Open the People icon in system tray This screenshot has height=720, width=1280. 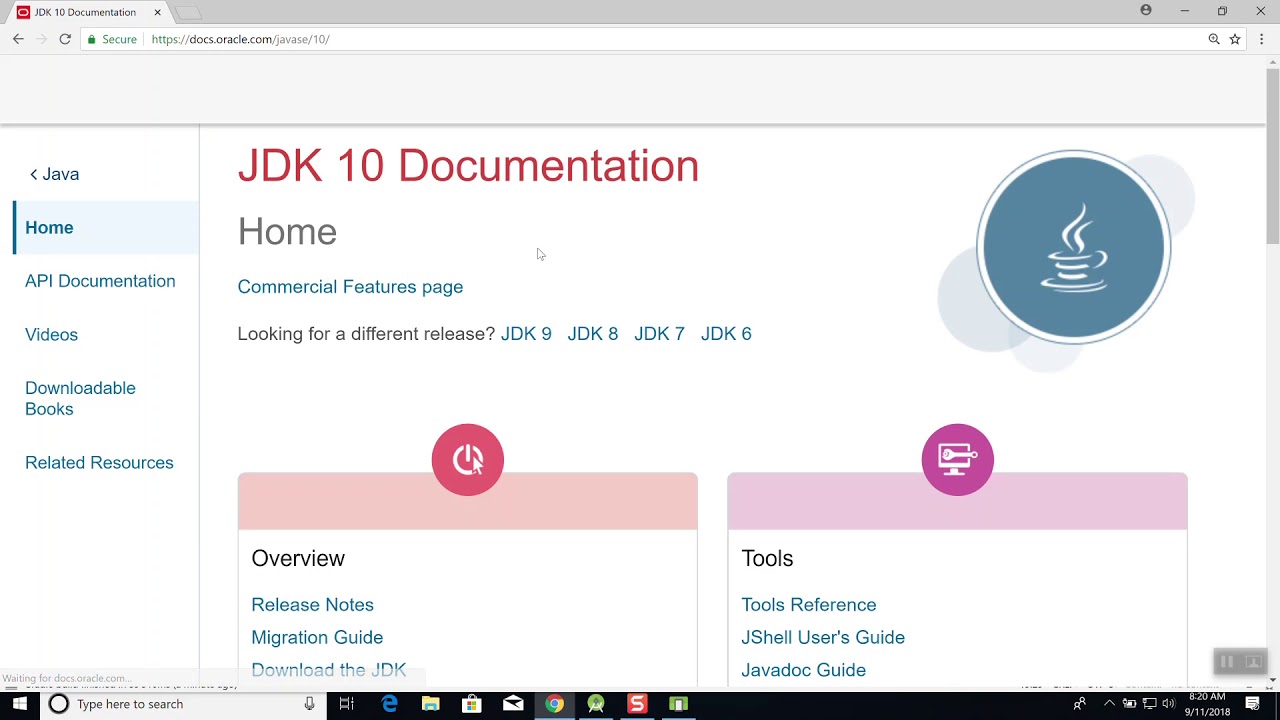pos(1079,704)
